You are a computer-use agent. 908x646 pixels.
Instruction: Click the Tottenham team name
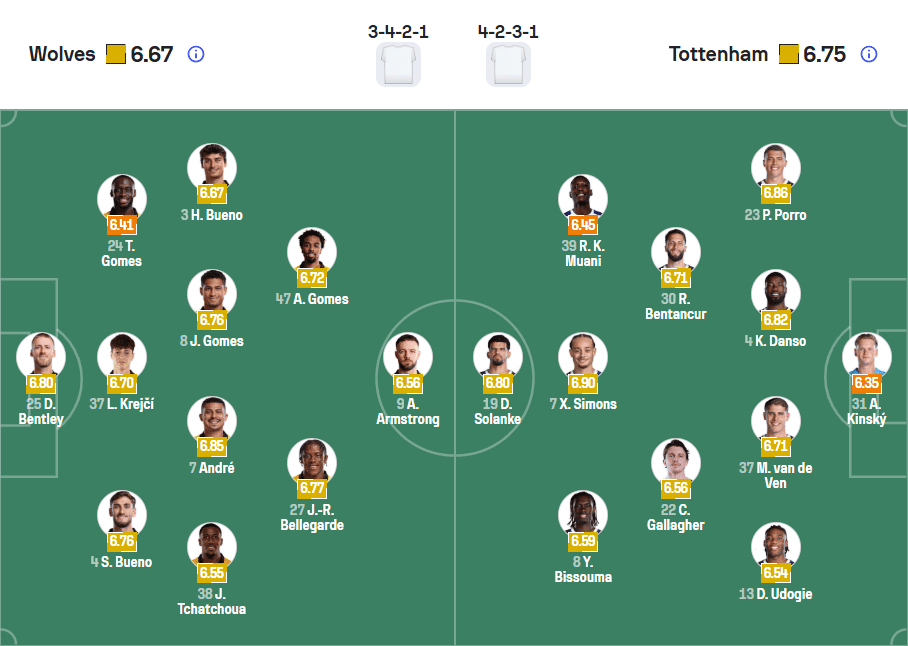[719, 54]
